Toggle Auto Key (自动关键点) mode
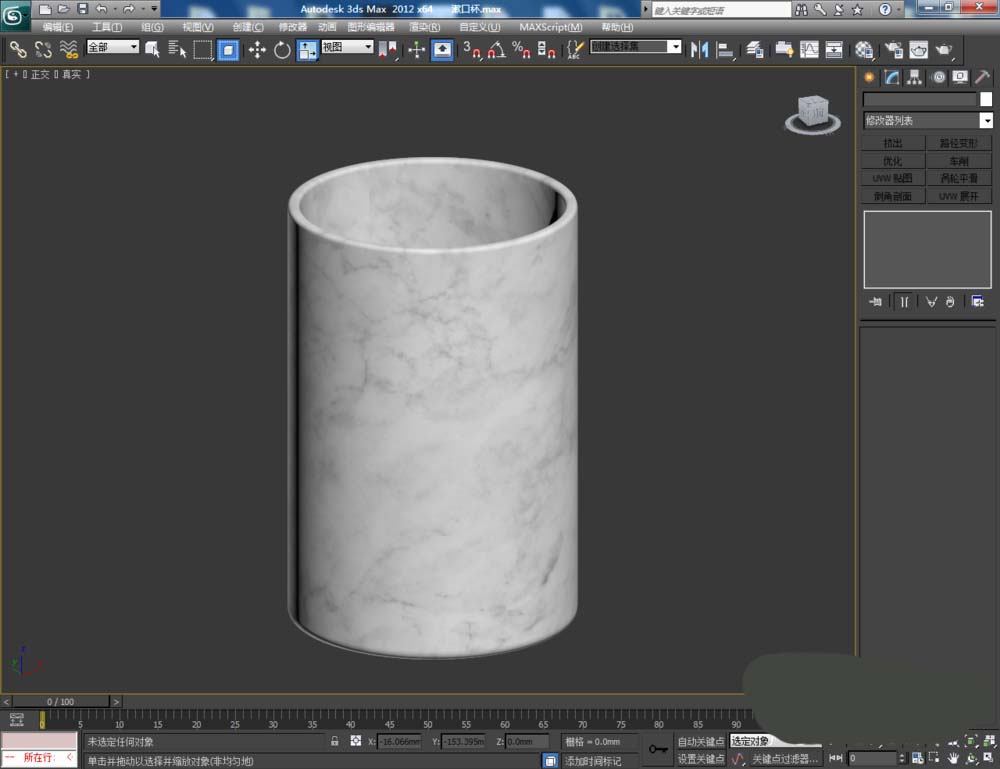The image size is (1000, 769). pyautogui.click(x=700, y=742)
